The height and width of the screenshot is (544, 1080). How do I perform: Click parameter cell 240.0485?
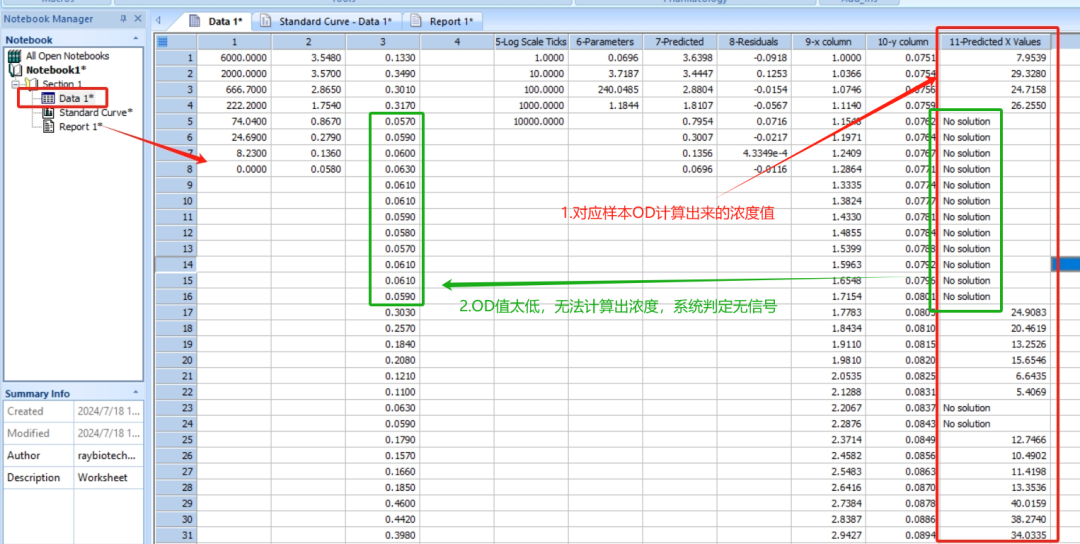point(605,90)
